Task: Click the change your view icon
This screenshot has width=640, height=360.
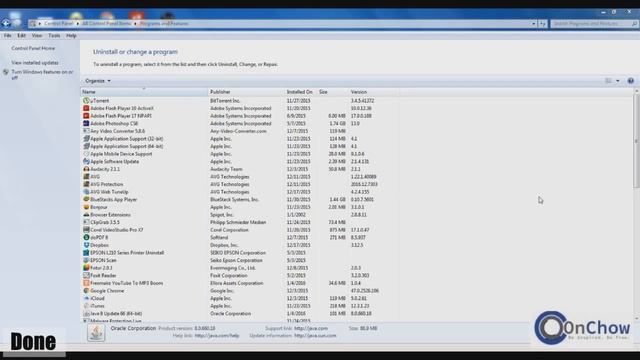Action: [x=608, y=81]
